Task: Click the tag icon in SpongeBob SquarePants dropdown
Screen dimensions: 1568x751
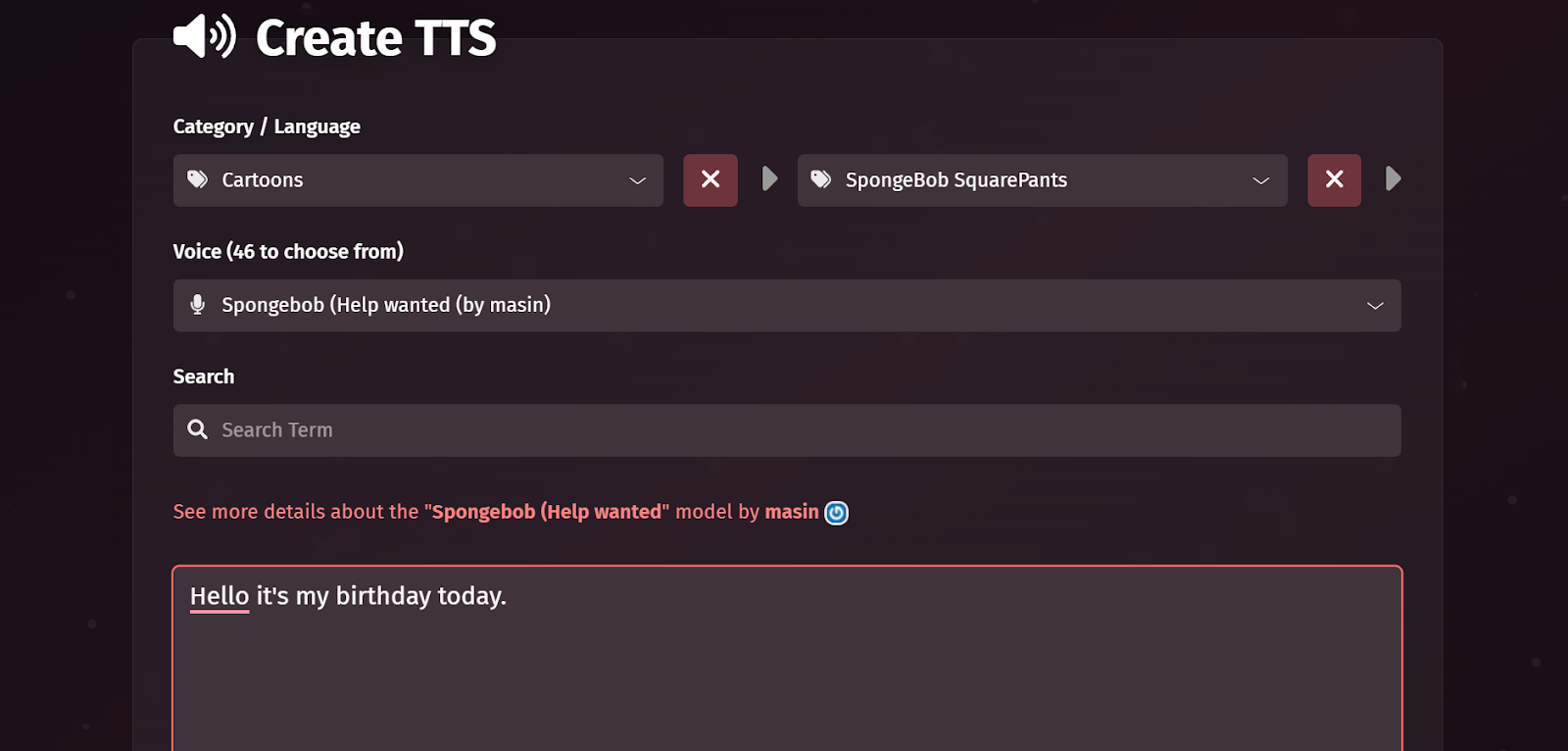Action: pos(821,179)
